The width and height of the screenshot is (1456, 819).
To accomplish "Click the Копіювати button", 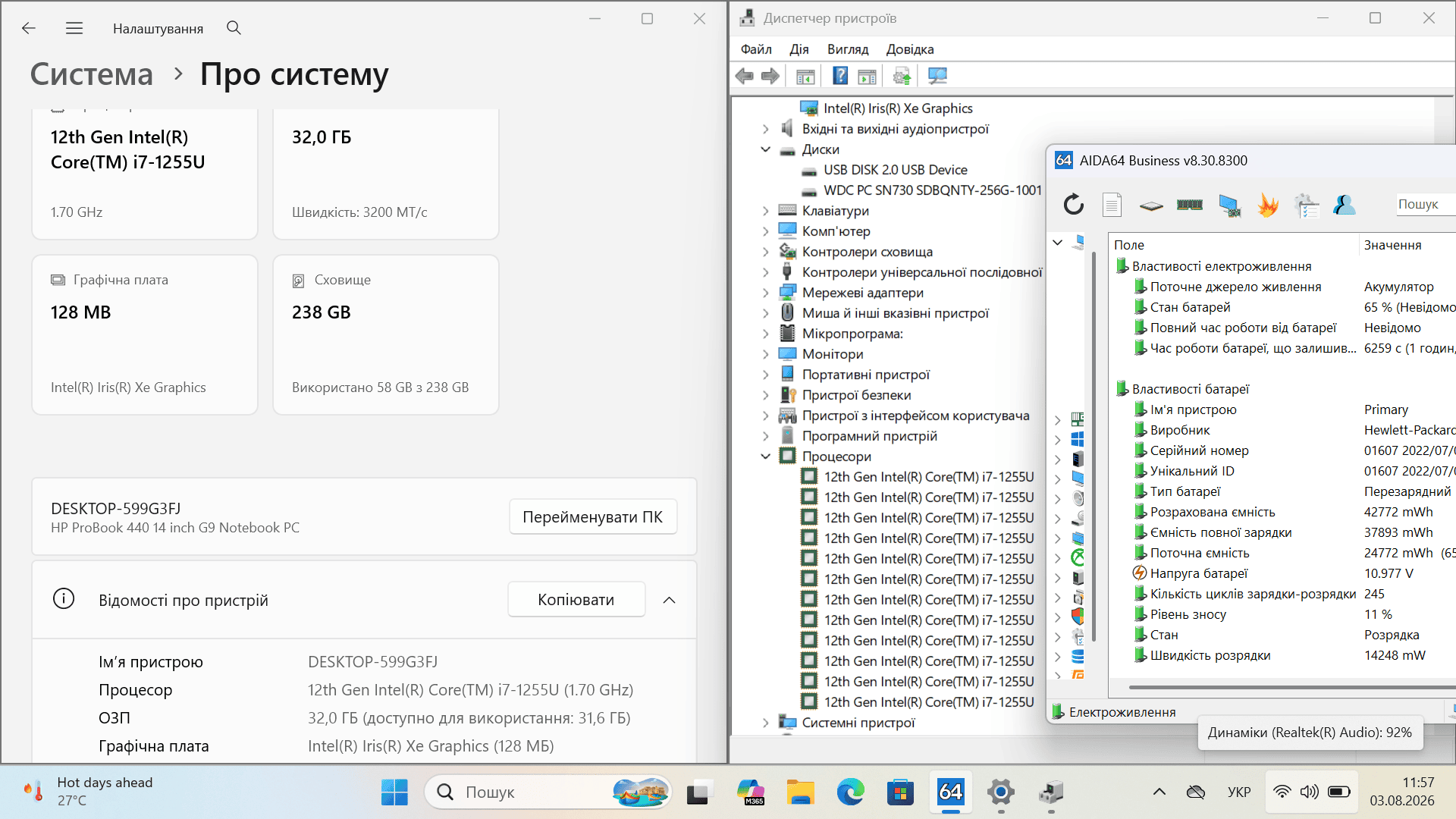I will 576,599.
